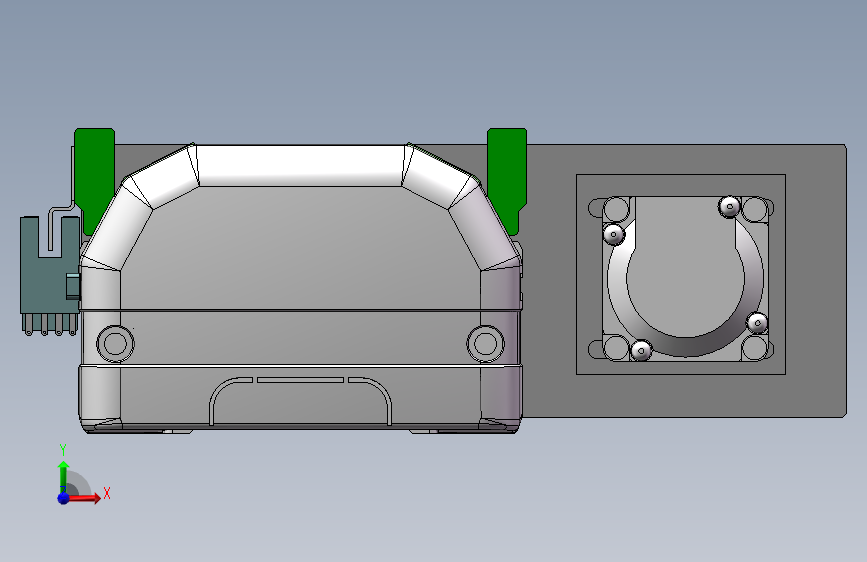Select the small light square on connector
Screen dimensions: 867x562
tap(73, 286)
